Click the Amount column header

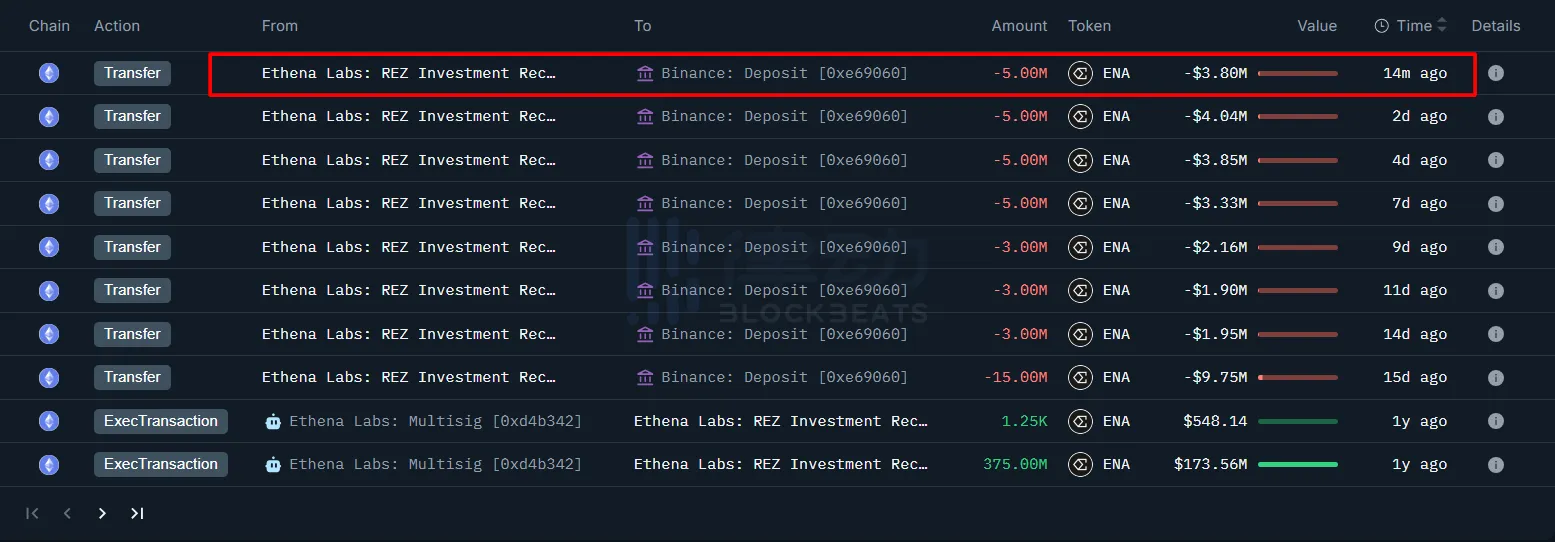(x=1019, y=26)
